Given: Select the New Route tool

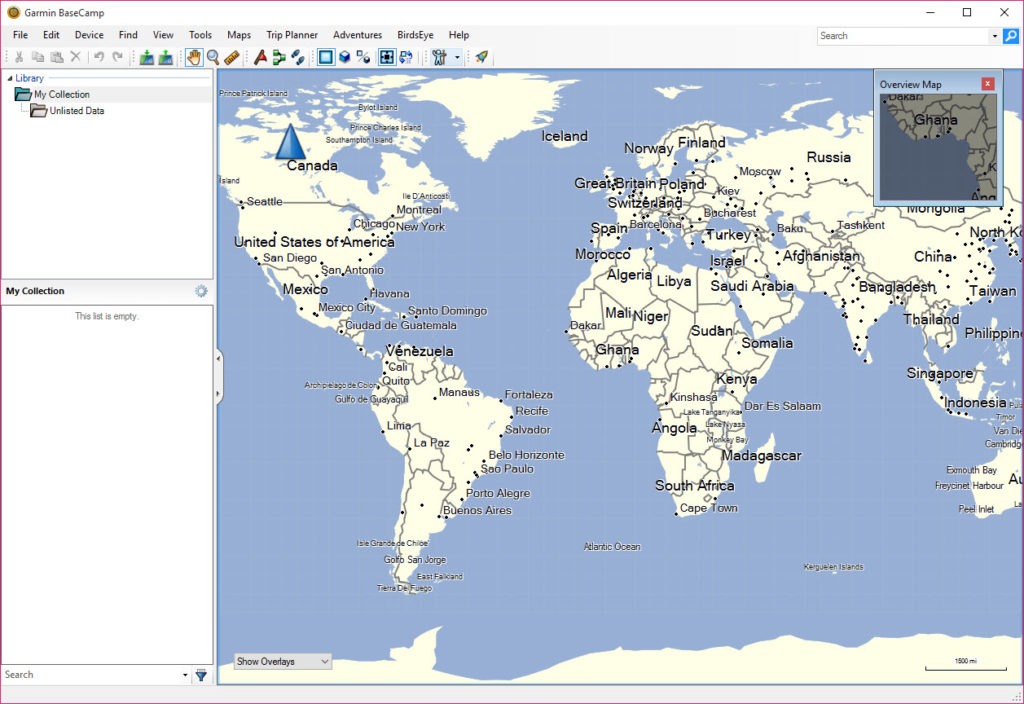Looking at the screenshot, I should tap(279, 57).
